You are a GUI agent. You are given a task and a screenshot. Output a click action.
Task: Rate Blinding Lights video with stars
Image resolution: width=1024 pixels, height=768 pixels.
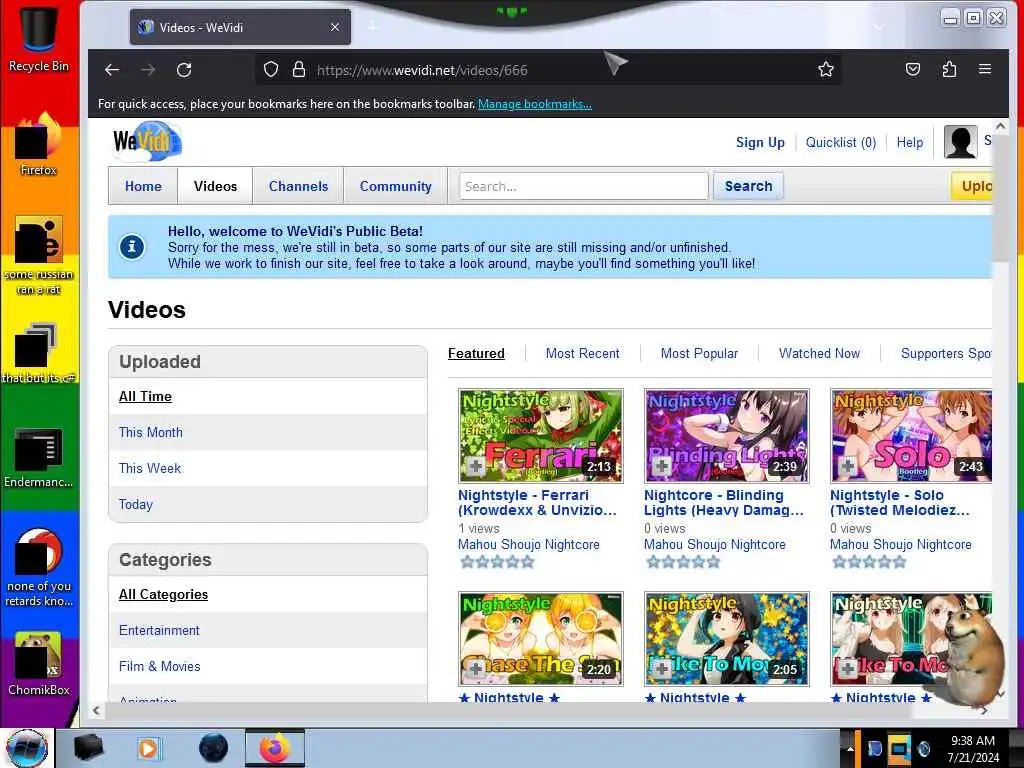683,562
